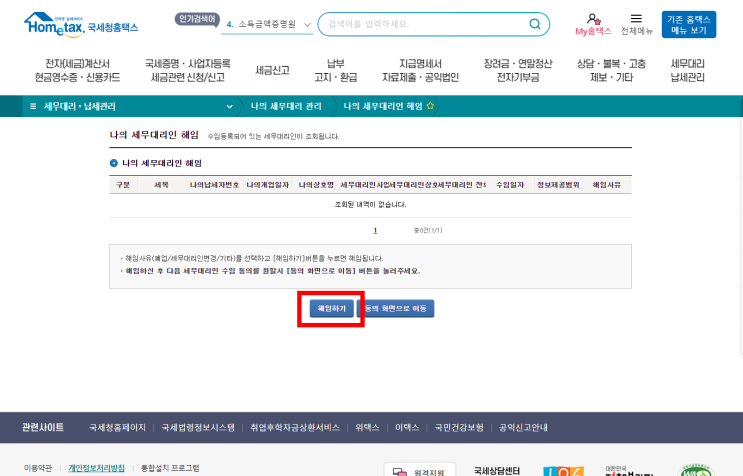
Task: Click the 해임하기 button
Action: (x=331, y=308)
